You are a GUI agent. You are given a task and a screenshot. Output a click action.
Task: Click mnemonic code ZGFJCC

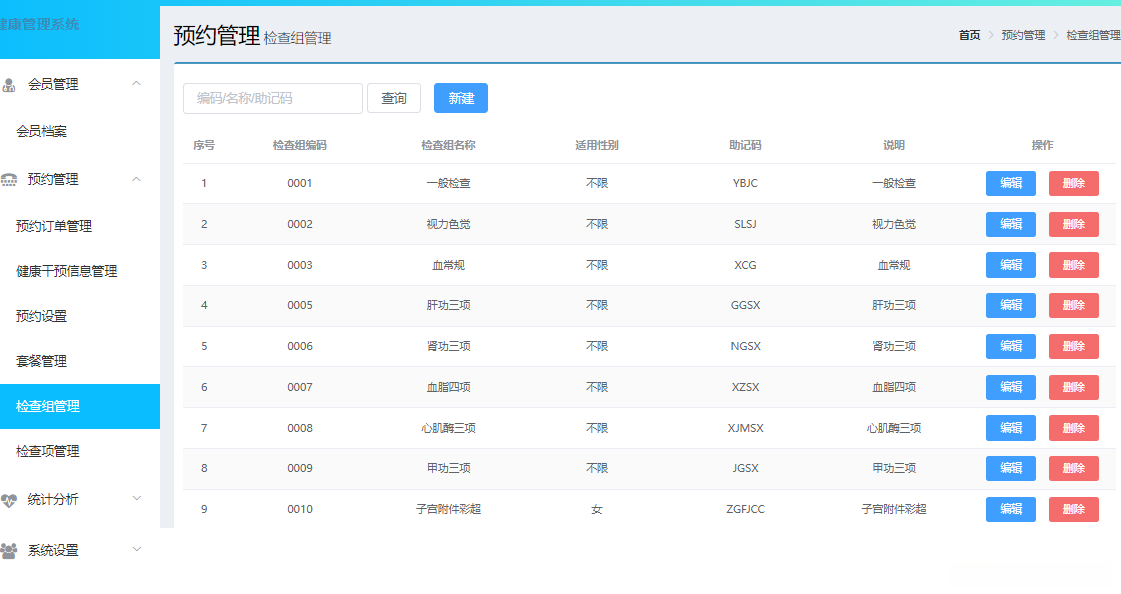[x=745, y=510]
